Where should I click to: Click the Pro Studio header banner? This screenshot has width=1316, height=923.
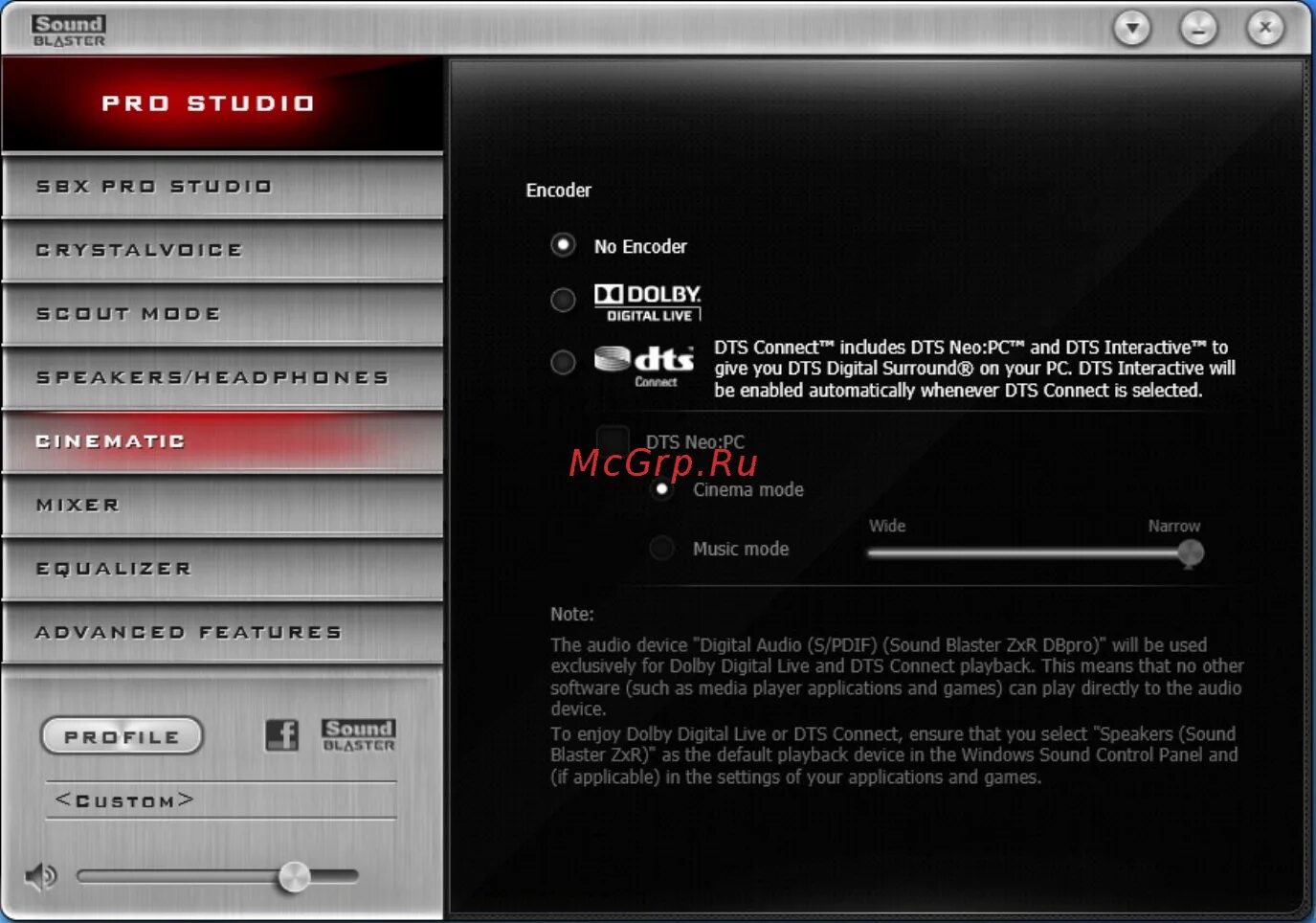(x=222, y=103)
